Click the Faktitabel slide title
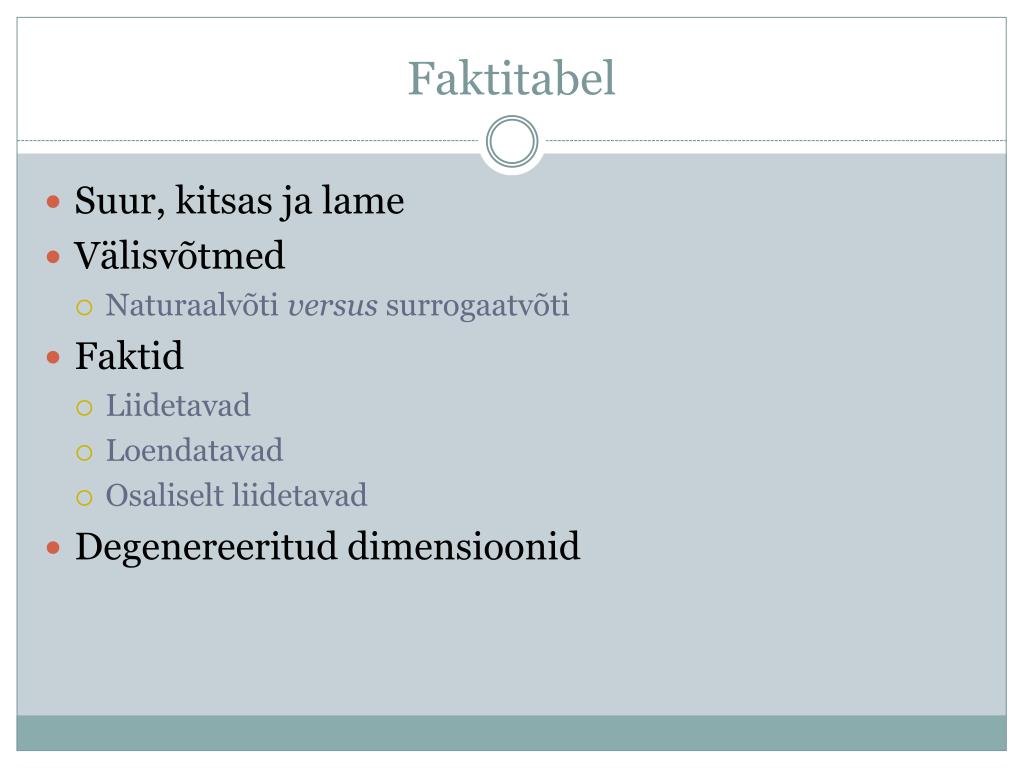Viewport: 1024px width, 768px height. click(x=511, y=78)
